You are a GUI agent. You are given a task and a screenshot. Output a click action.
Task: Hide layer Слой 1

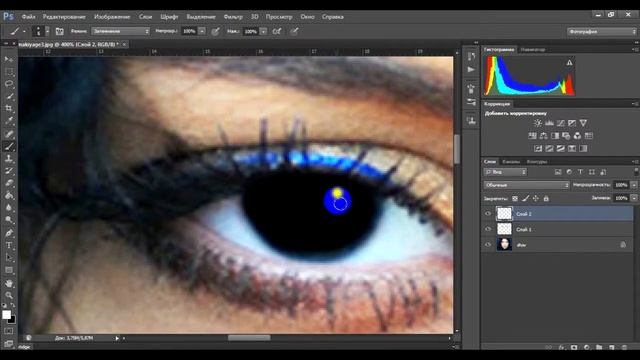click(488, 229)
